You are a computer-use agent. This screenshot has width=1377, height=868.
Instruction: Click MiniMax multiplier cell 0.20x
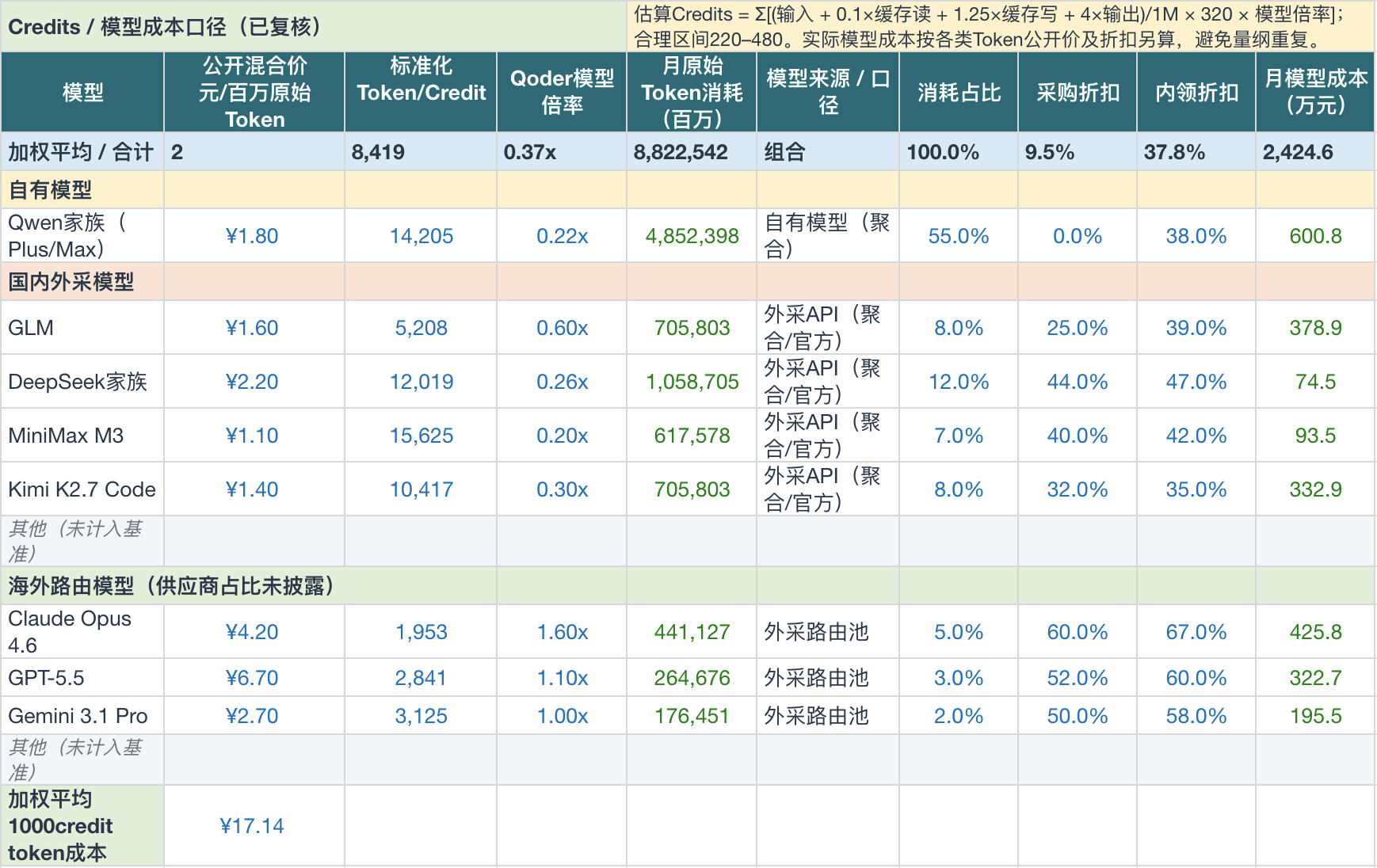coord(562,436)
